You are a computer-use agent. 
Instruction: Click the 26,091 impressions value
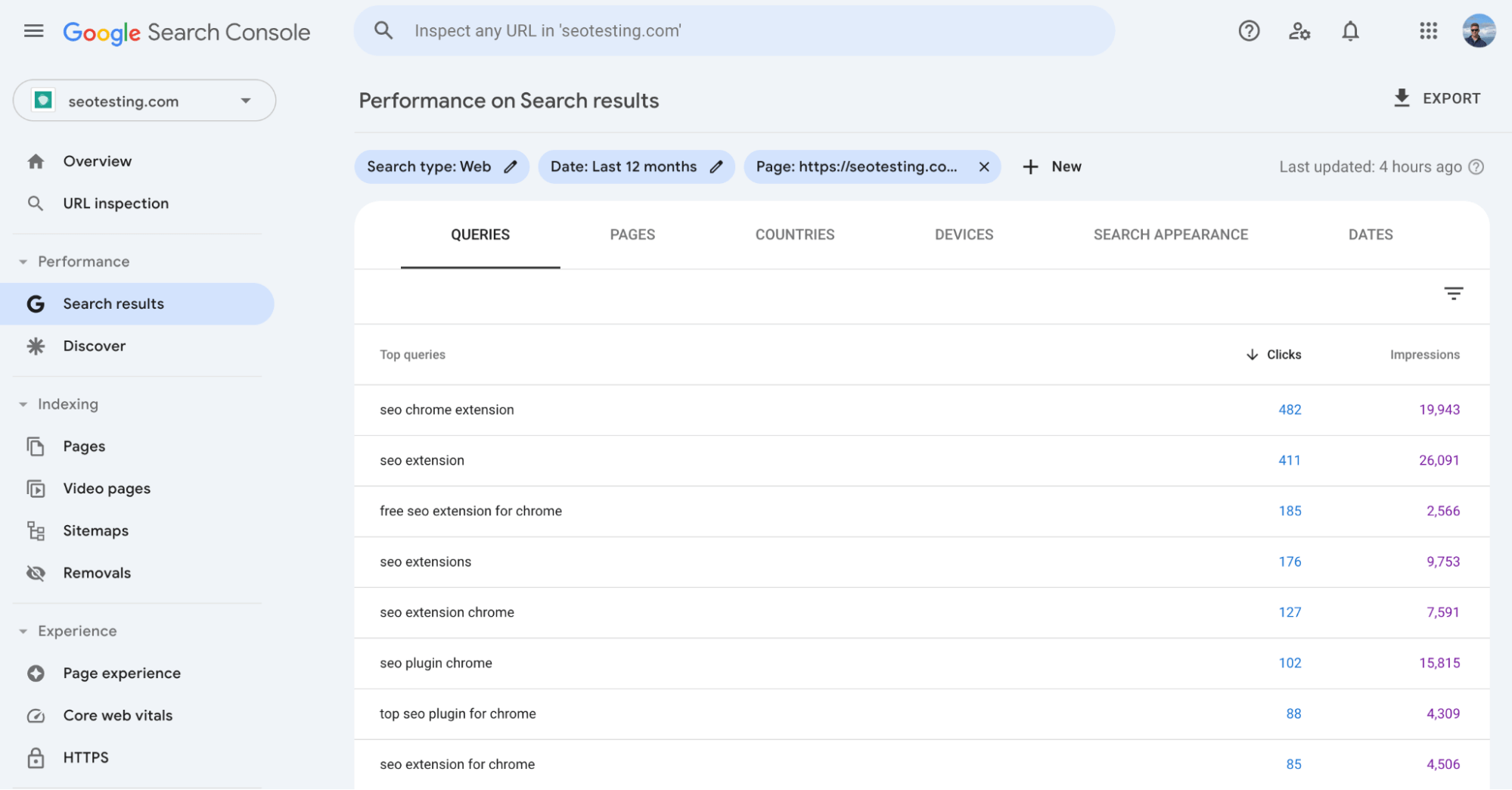point(1439,461)
